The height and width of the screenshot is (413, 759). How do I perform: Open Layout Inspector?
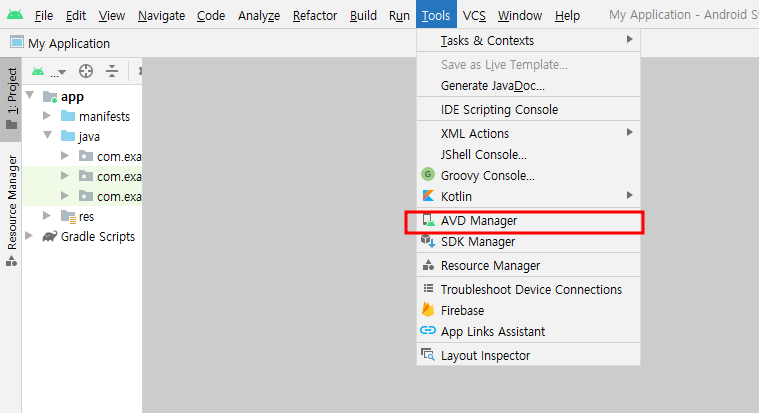point(528,356)
